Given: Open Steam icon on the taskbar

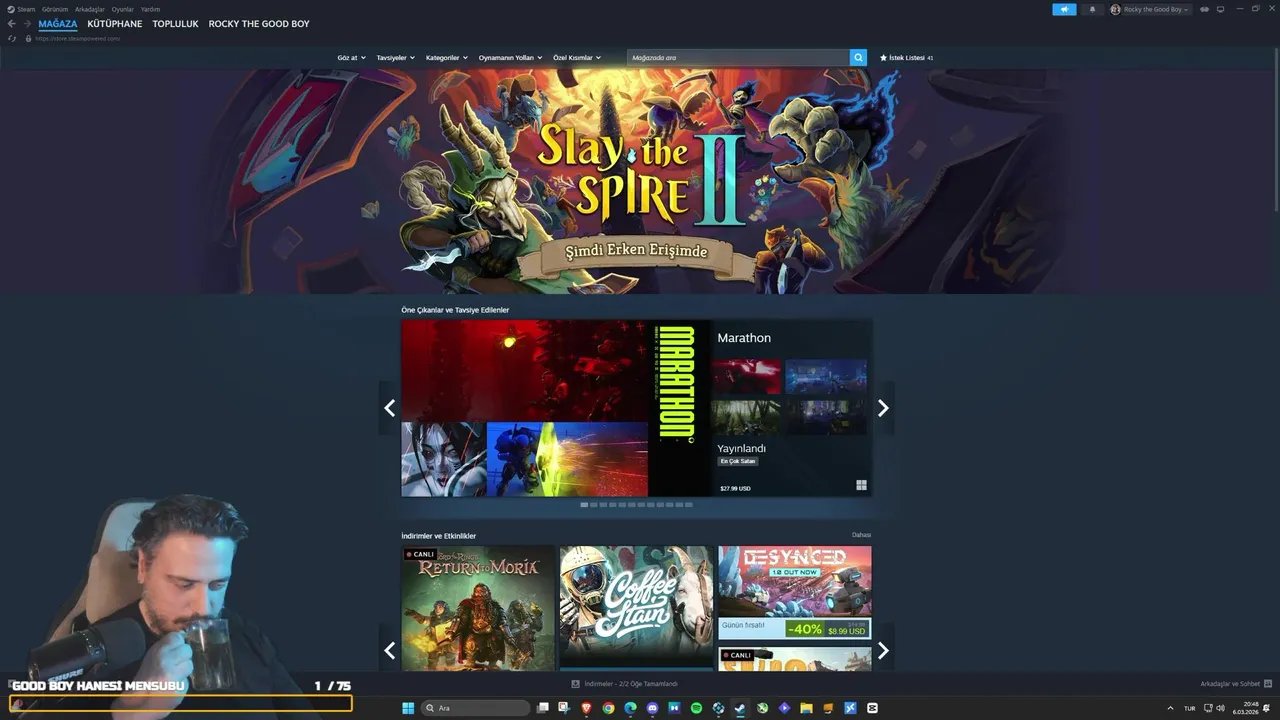Looking at the screenshot, I should click(740, 708).
